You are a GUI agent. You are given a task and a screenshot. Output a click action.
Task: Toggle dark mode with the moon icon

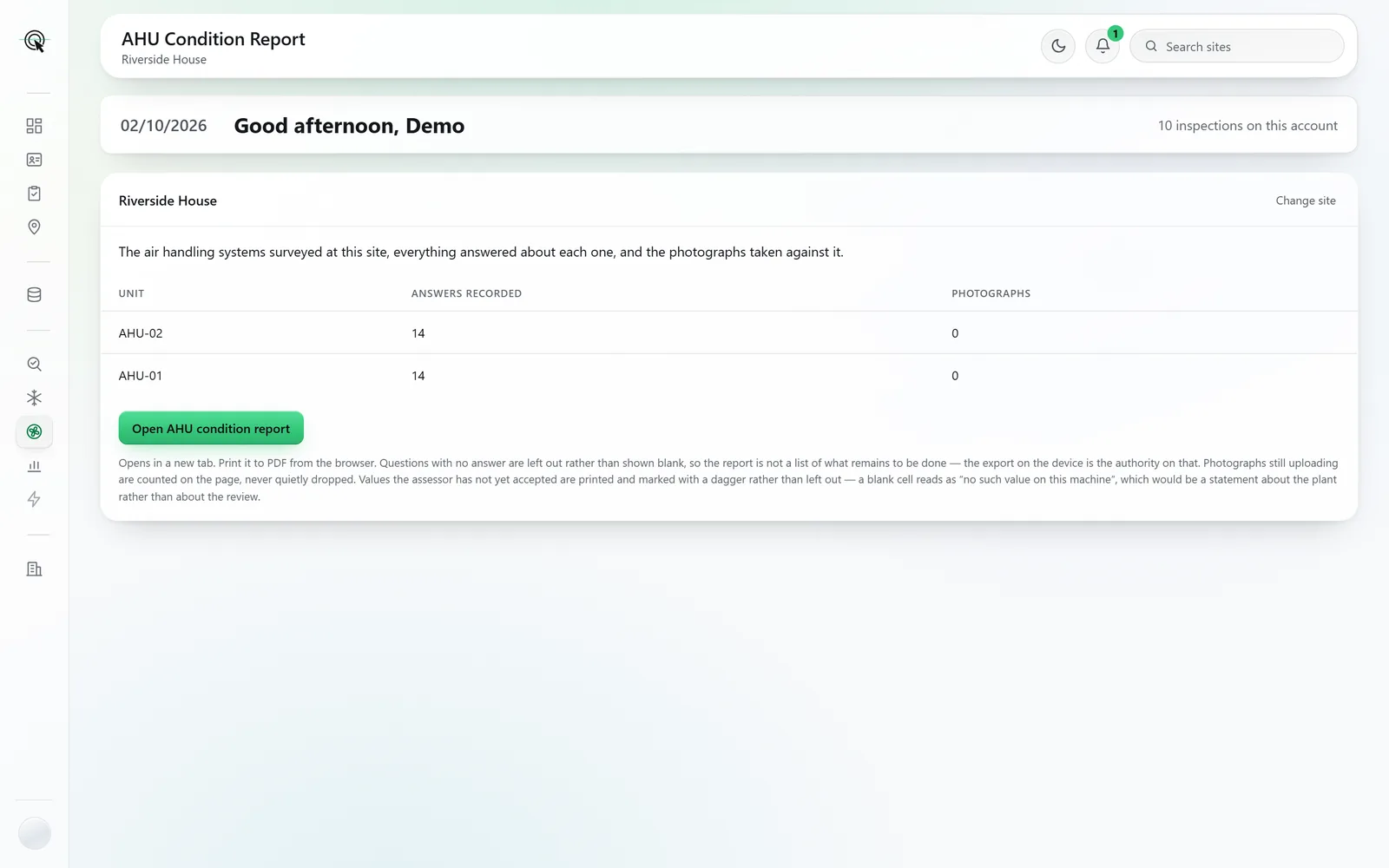tap(1058, 46)
